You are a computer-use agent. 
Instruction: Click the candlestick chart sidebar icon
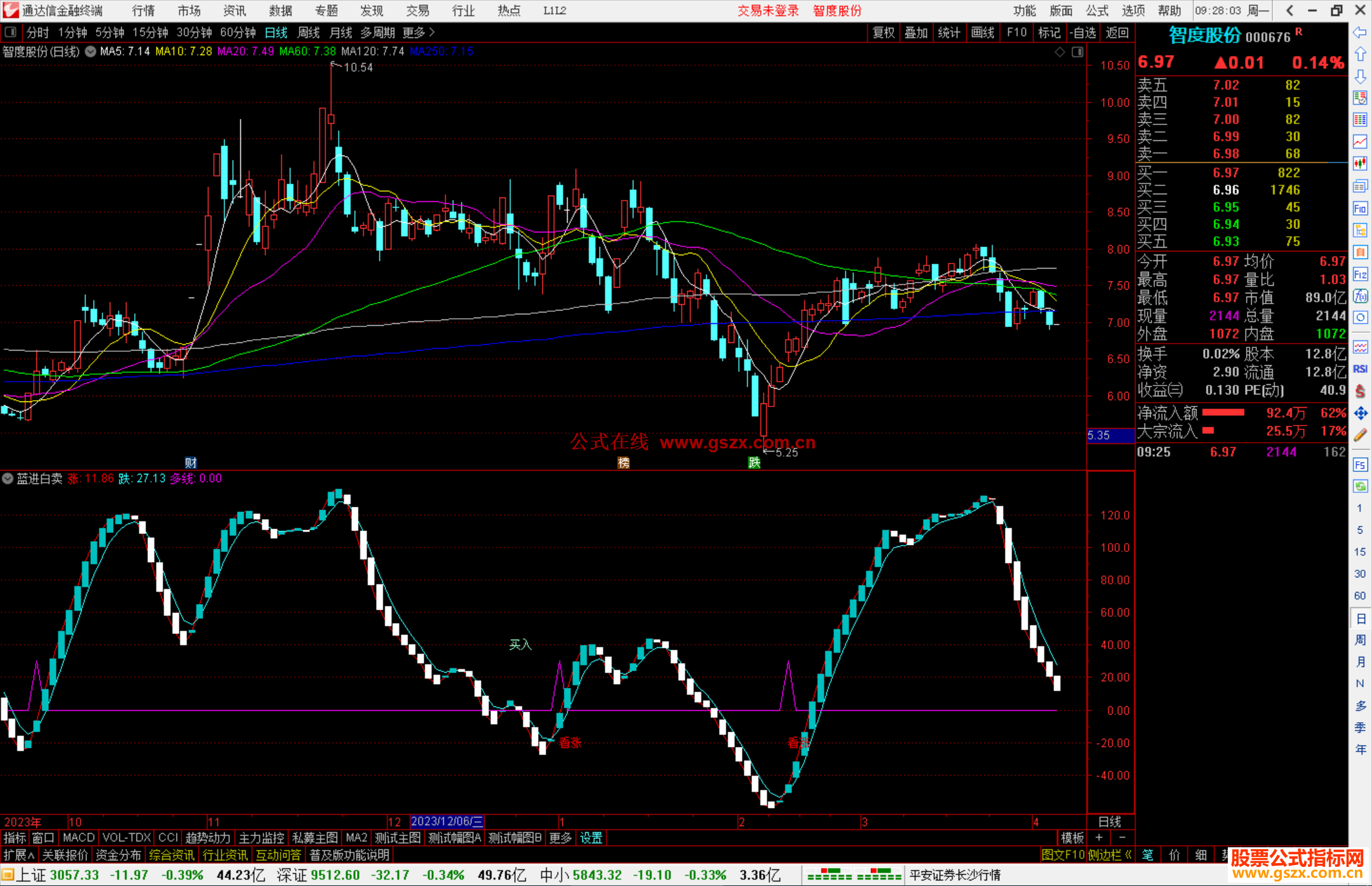(x=1360, y=163)
